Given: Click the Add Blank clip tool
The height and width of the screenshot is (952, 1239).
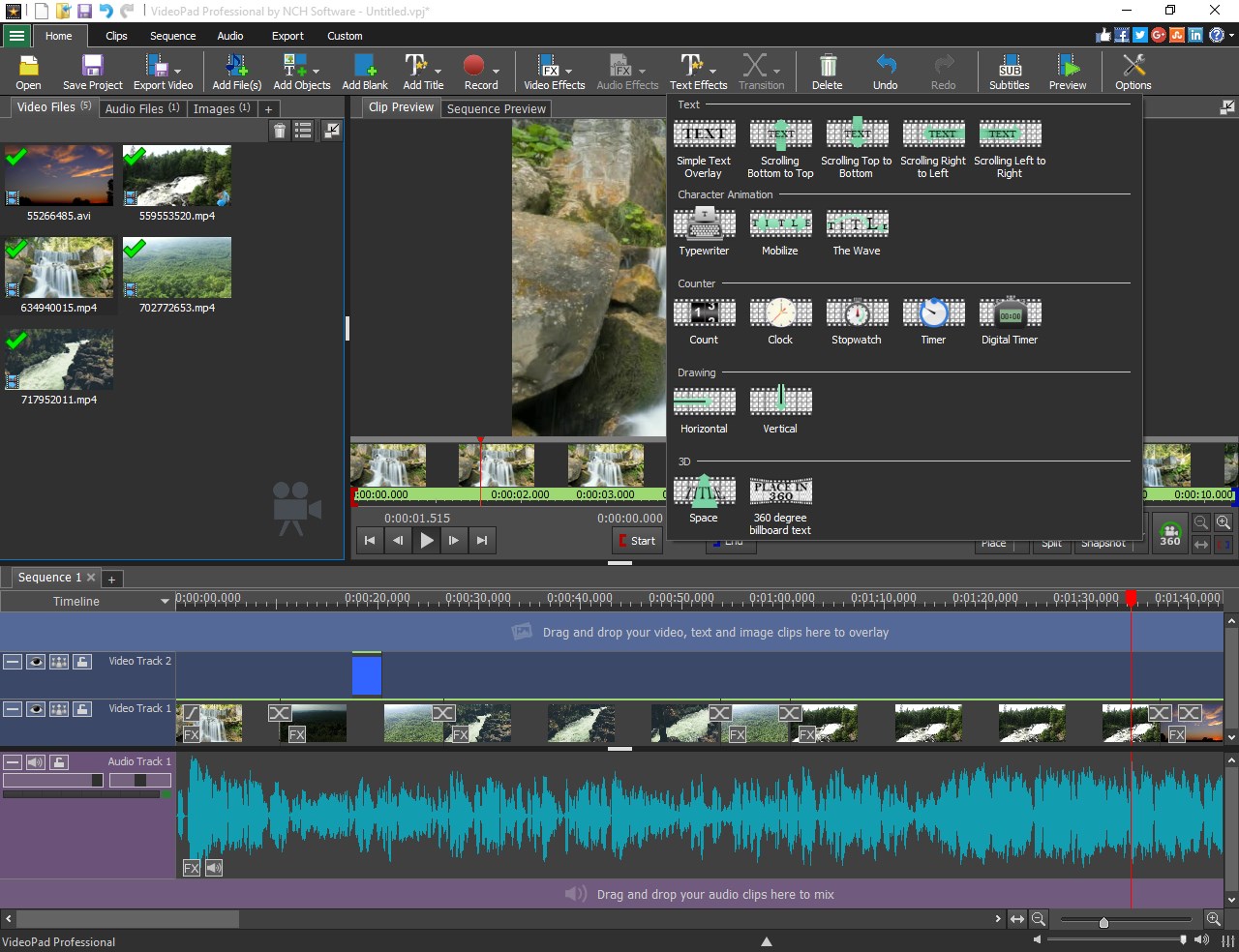Looking at the screenshot, I should [x=365, y=69].
